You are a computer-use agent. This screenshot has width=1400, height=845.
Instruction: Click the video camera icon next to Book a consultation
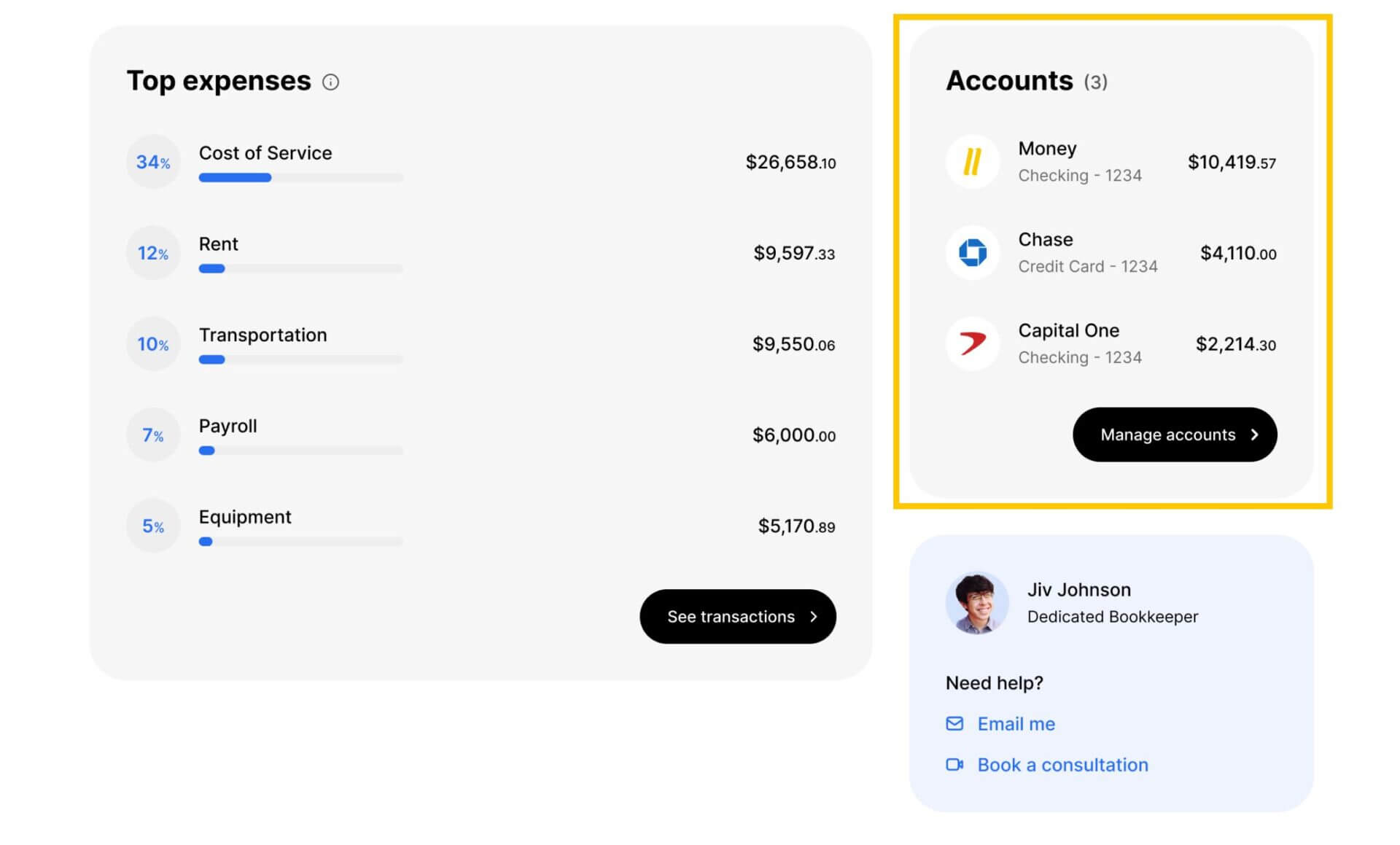954,764
